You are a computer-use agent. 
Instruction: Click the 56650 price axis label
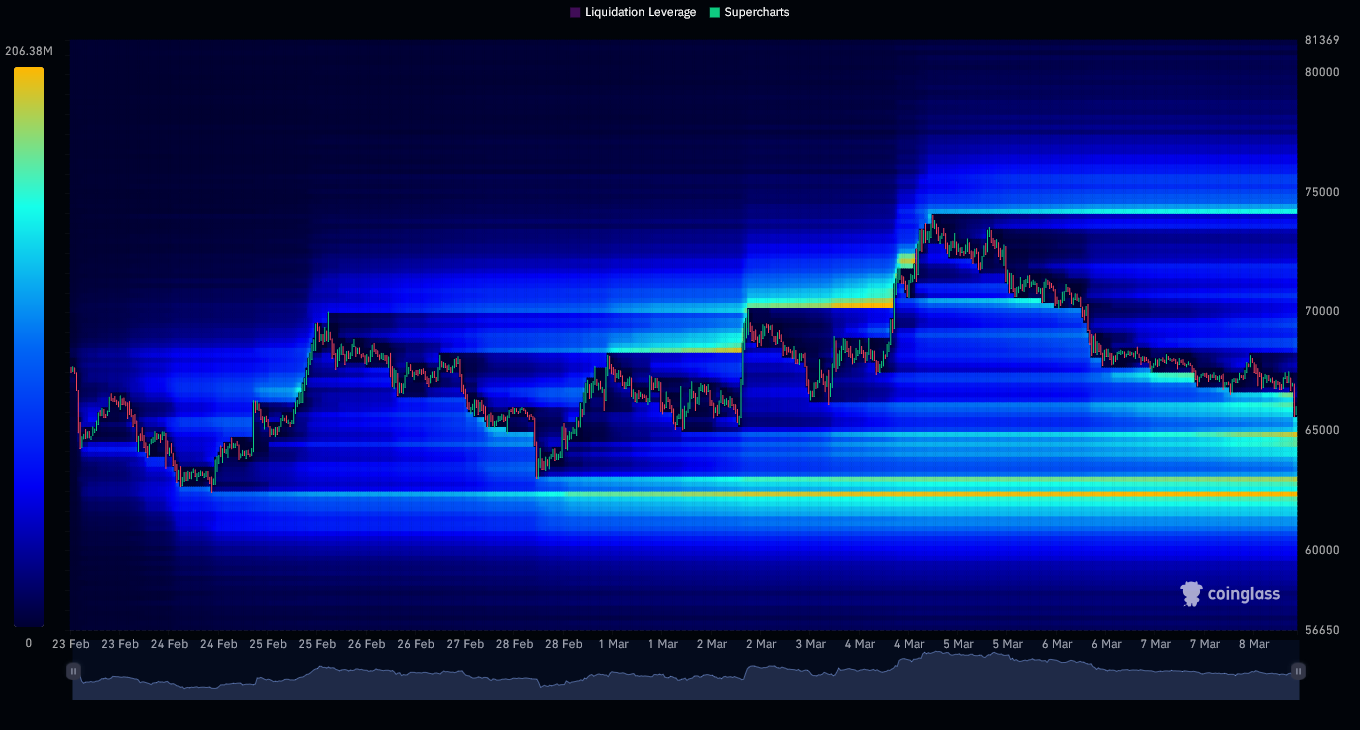pyautogui.click(x=1322, y=630)
